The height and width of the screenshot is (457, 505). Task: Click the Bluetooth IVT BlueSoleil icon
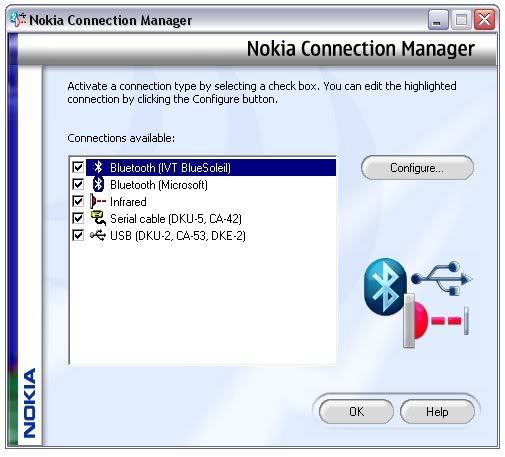pos(98,167)
